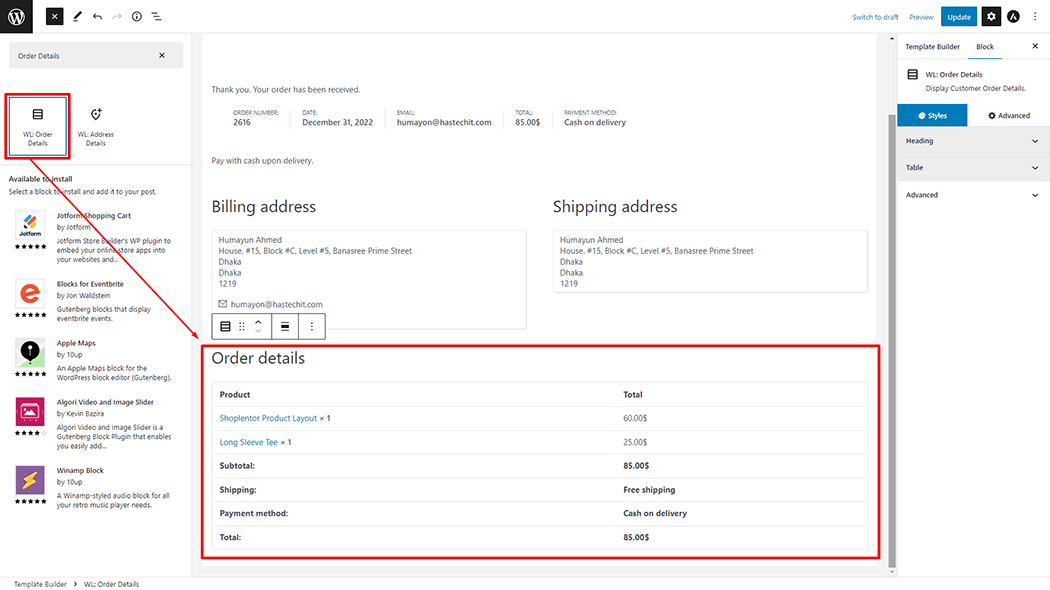The image size is (1050, 590).
Task: Switch to the Advanced block tab
Action: click(1008, 115)
